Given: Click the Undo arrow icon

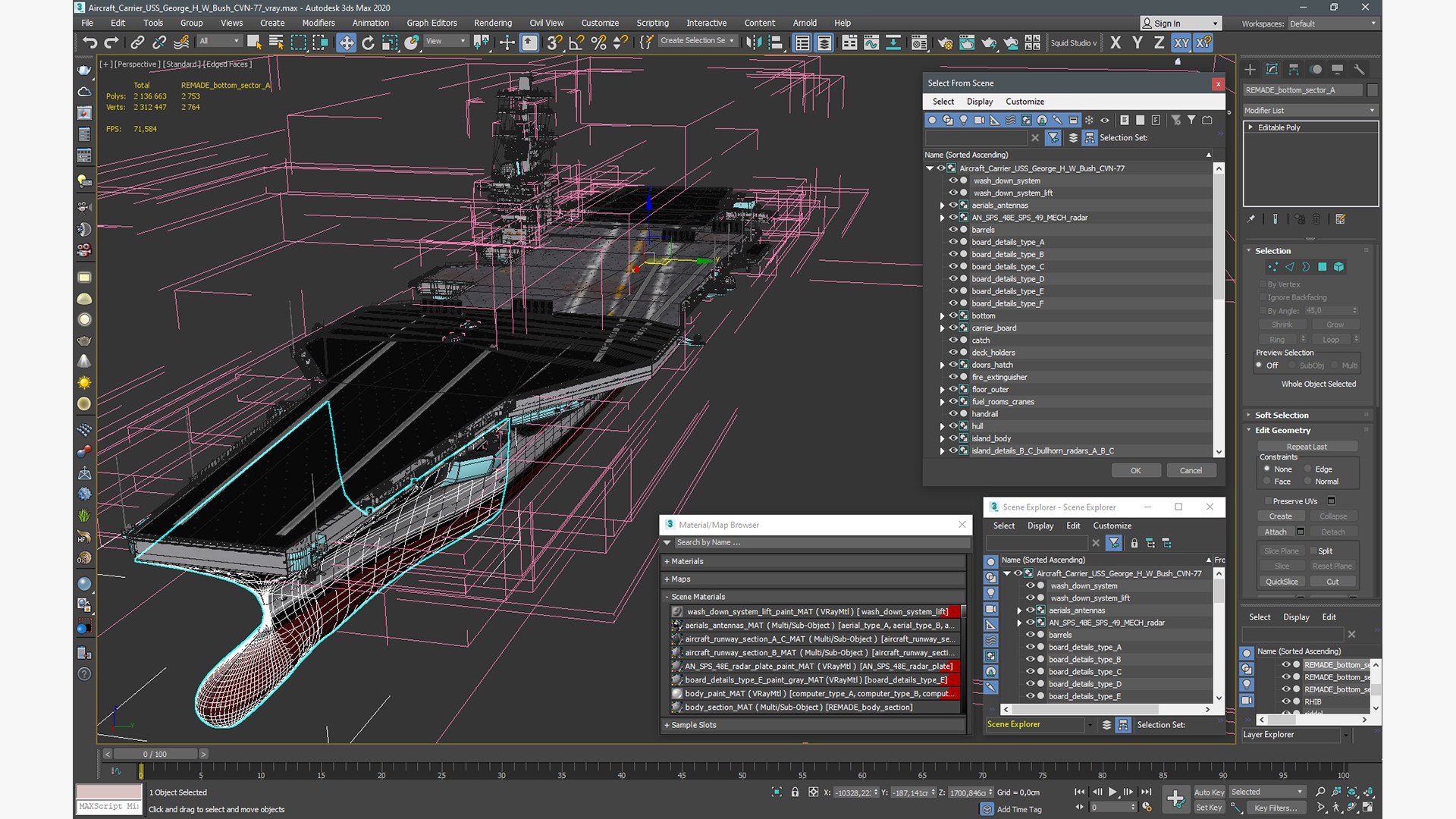Looking at the screenshot, I should 90,42.
